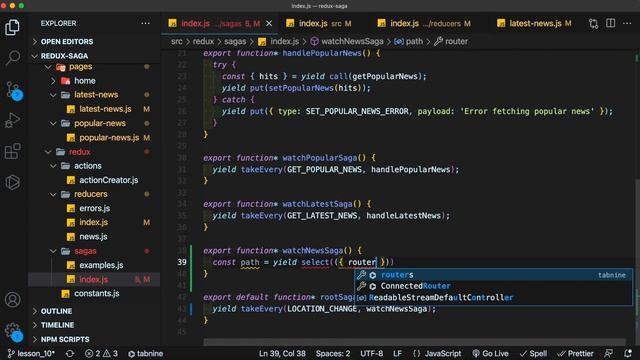Select routers autocomplete suggestion
Screen dimensions: 640x360
(x=493, y=275)
